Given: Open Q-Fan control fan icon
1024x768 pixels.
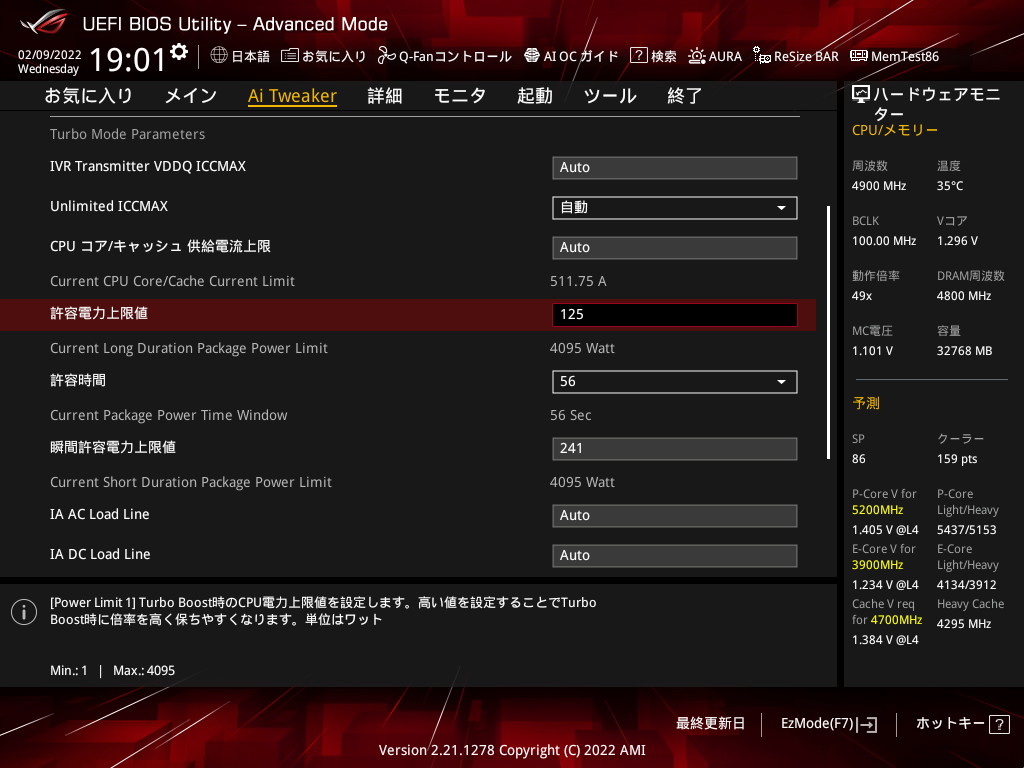Looking at the screenshot, I should pos(386,56).
